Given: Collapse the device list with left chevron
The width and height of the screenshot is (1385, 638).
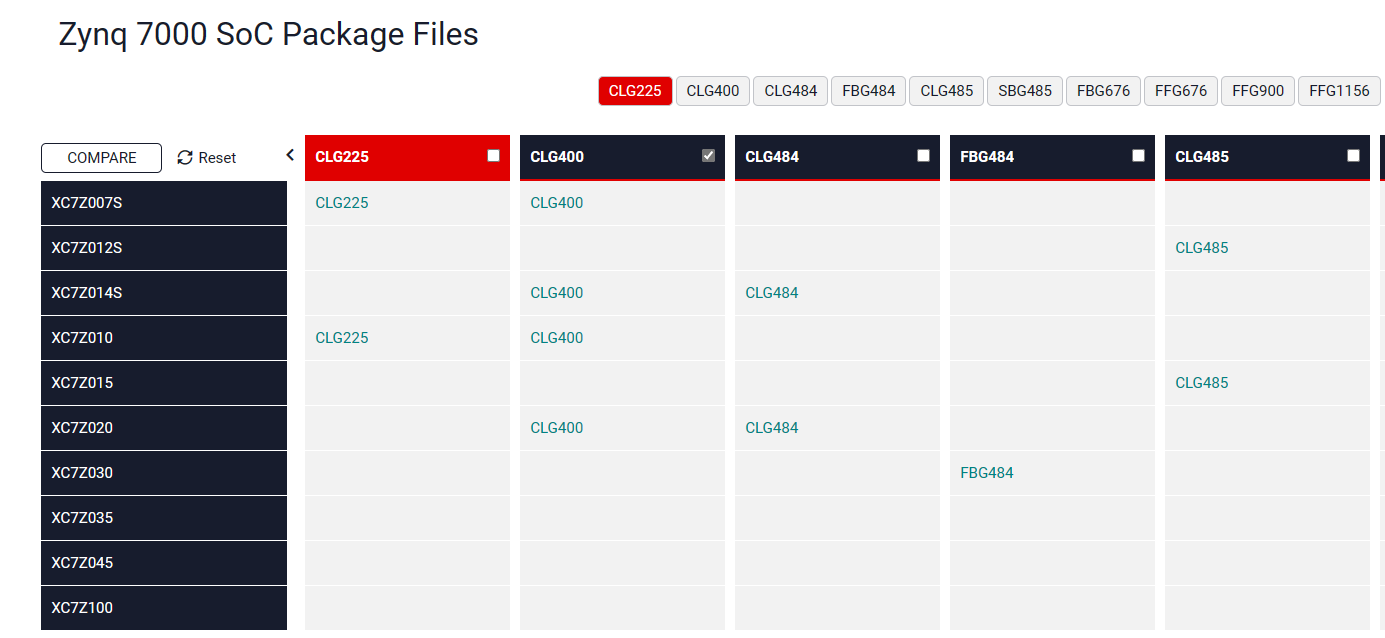Looking at the screenshot, I should tap(290, 155).
